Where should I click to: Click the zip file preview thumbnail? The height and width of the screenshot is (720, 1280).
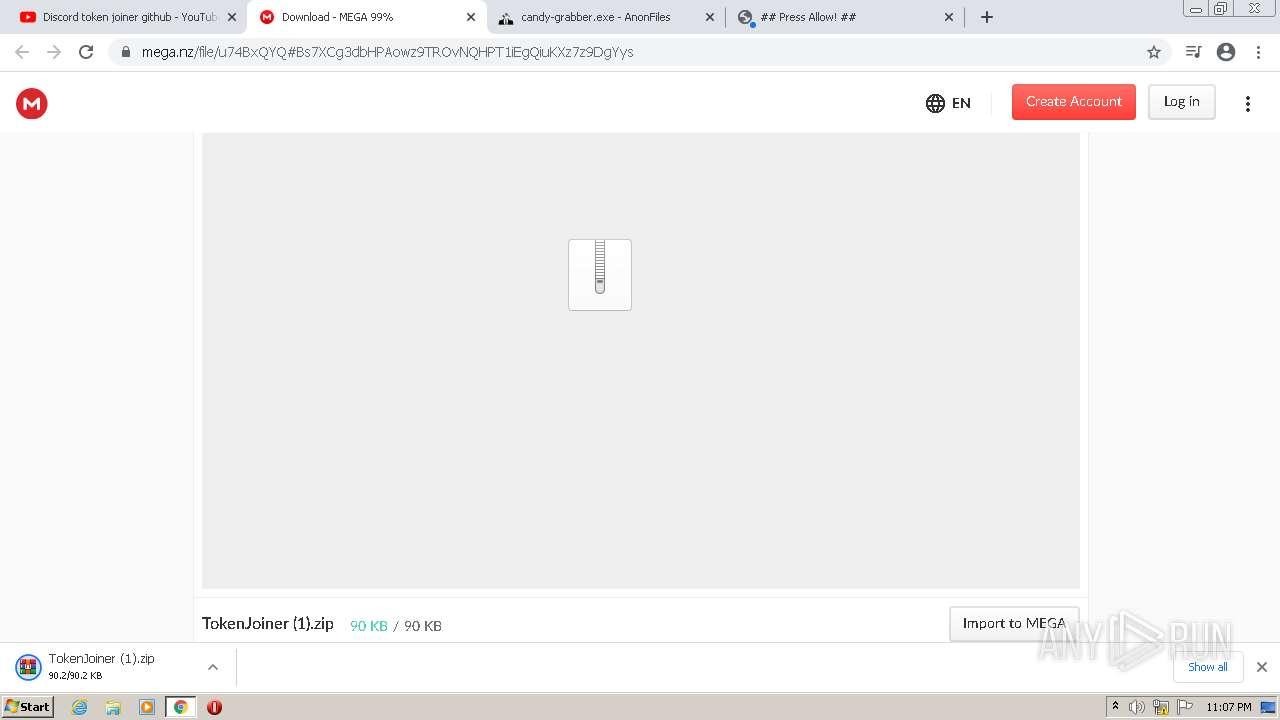600,275
